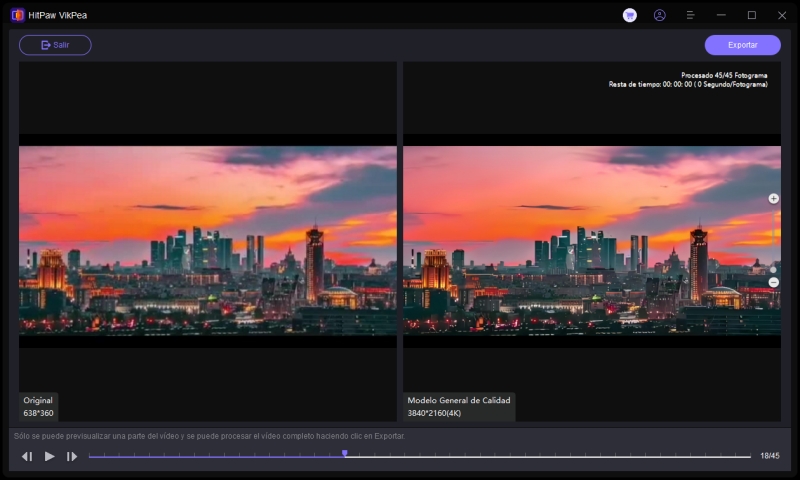Open the shopping cart icon
Screen dimensions: 800x480
pyautogui.click(x=629, y=15)
